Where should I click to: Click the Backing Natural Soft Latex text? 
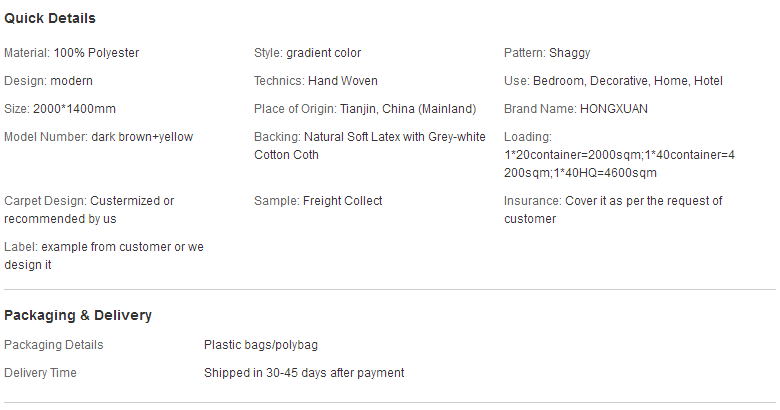pos(370,146)
